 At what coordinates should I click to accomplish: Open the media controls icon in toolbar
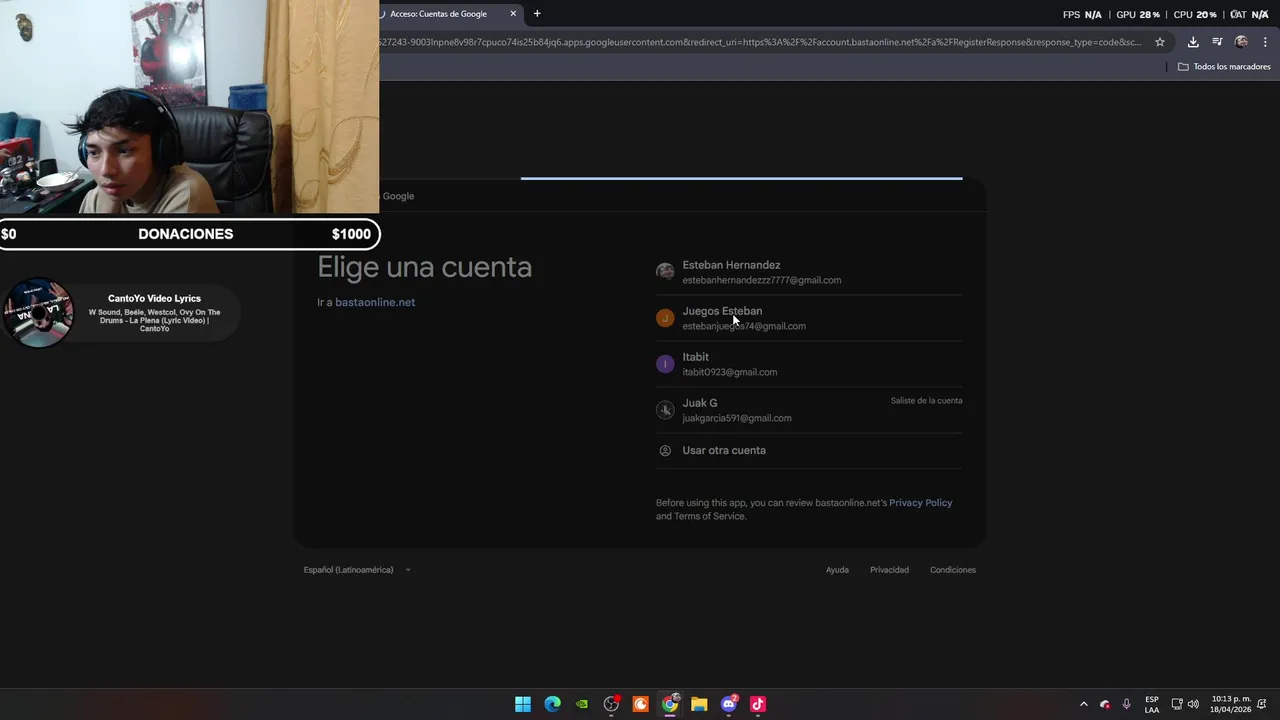pos(1217,42)
